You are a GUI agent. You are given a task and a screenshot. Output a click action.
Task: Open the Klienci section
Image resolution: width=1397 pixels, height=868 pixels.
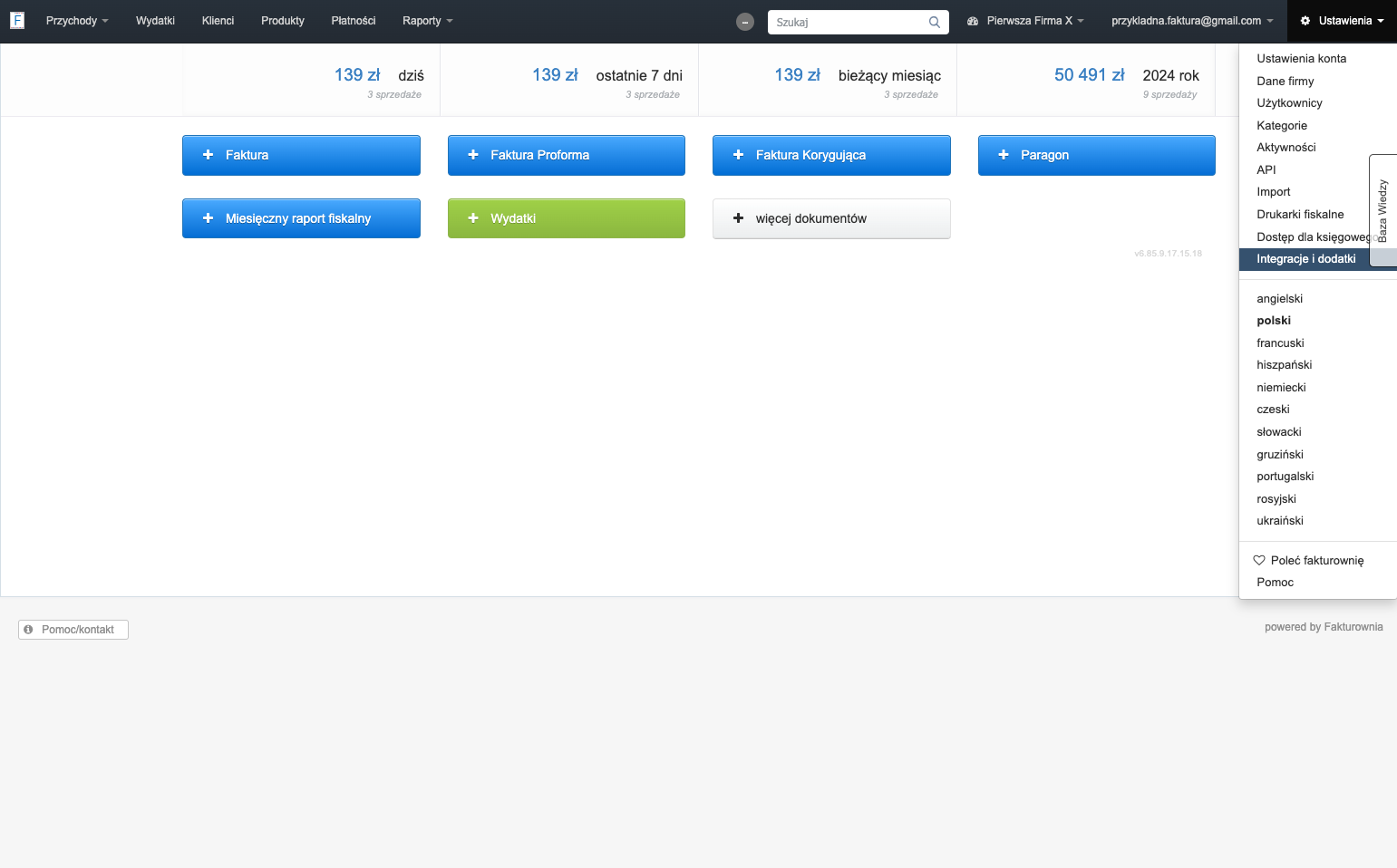(218, 21)
